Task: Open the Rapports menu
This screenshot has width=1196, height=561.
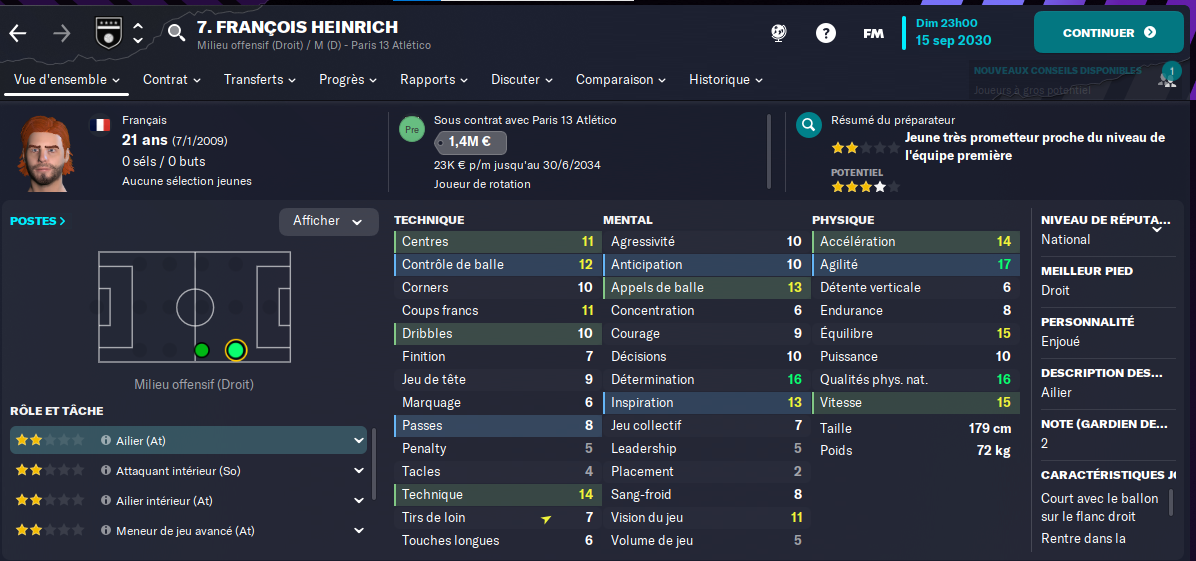Action: pos(434,79)
